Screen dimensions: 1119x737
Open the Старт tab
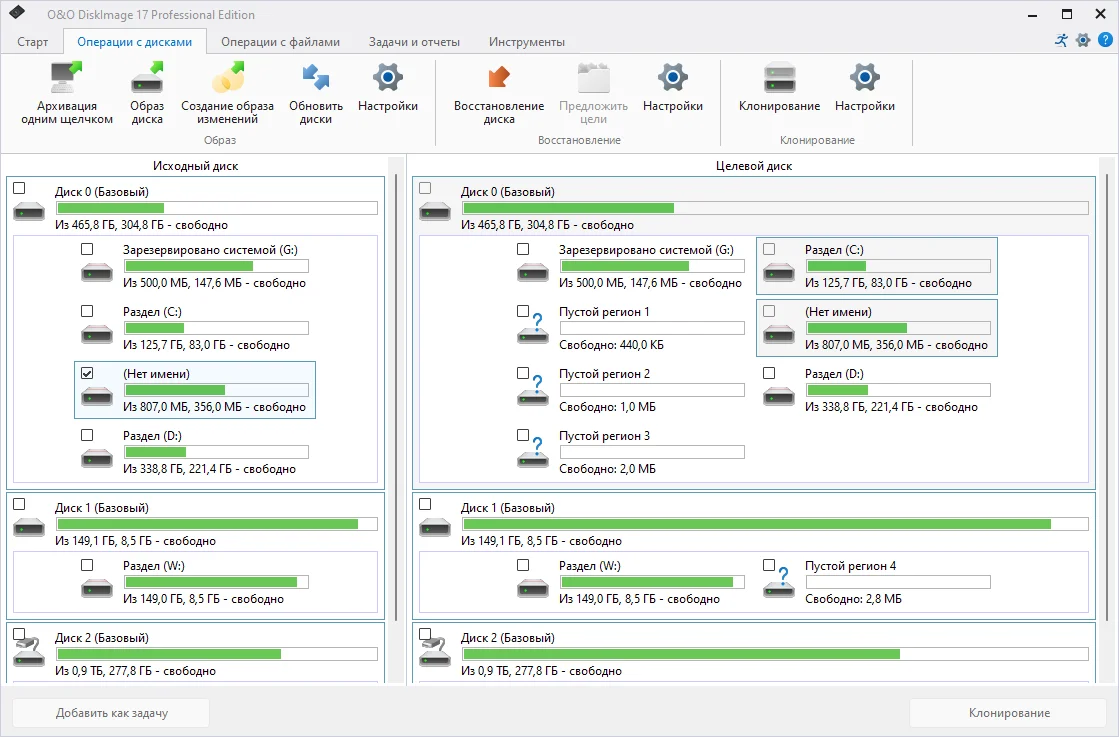33,42
